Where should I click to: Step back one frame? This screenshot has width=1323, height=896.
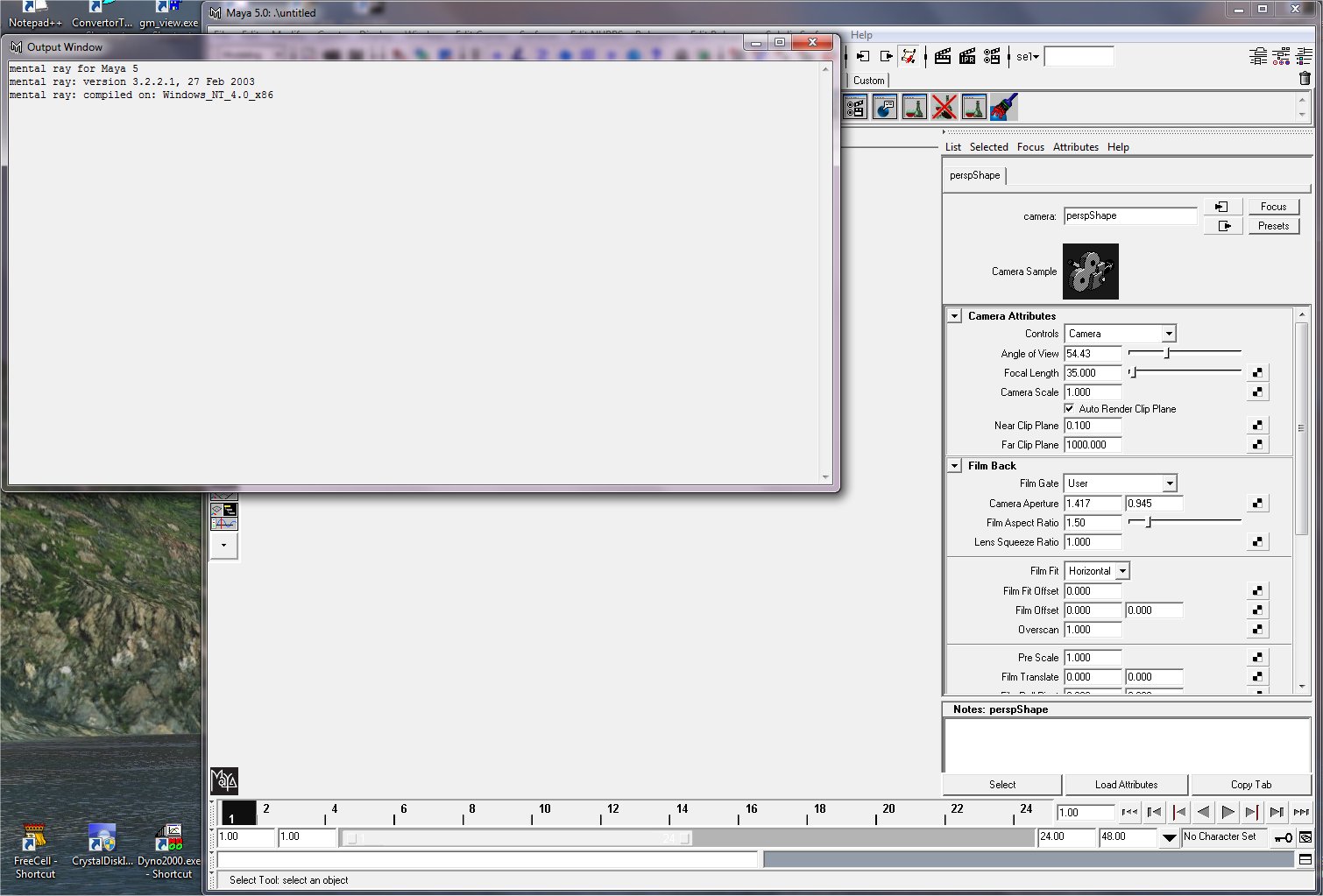pyautogui.click(x=1154, y=812)
